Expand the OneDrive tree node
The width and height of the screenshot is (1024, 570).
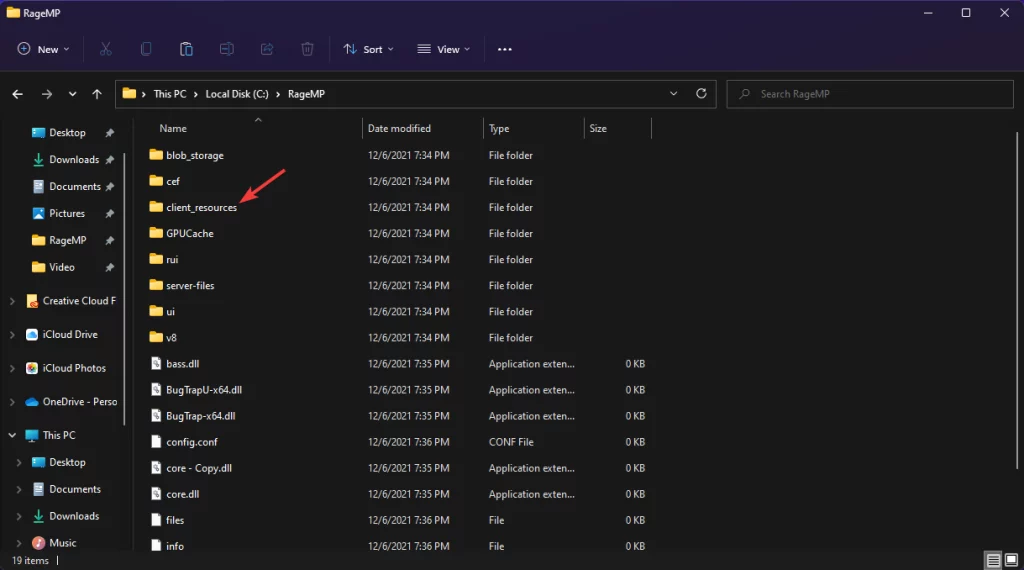[x=12, y=402]
